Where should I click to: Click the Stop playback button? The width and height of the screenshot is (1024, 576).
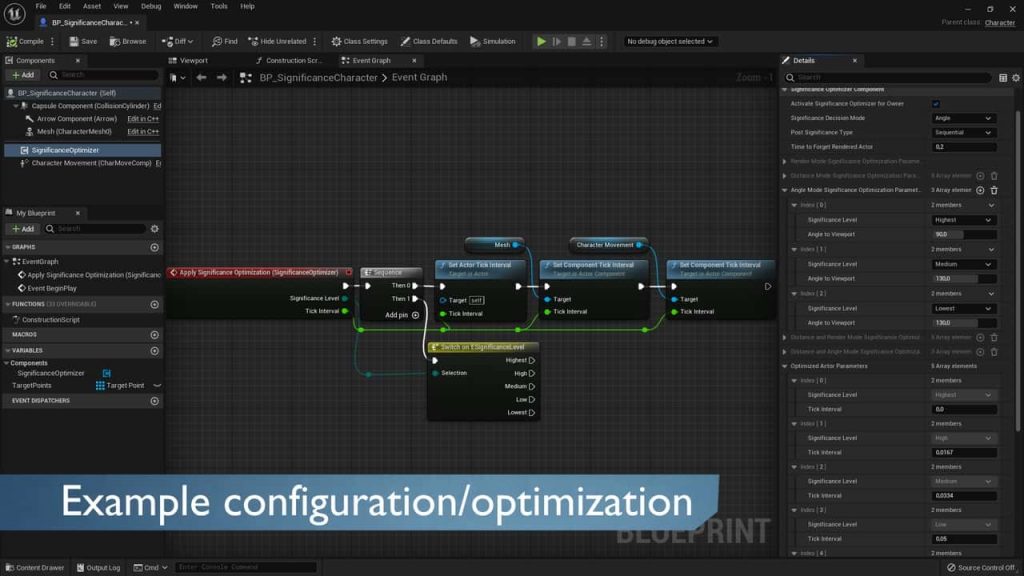[571, 41]
